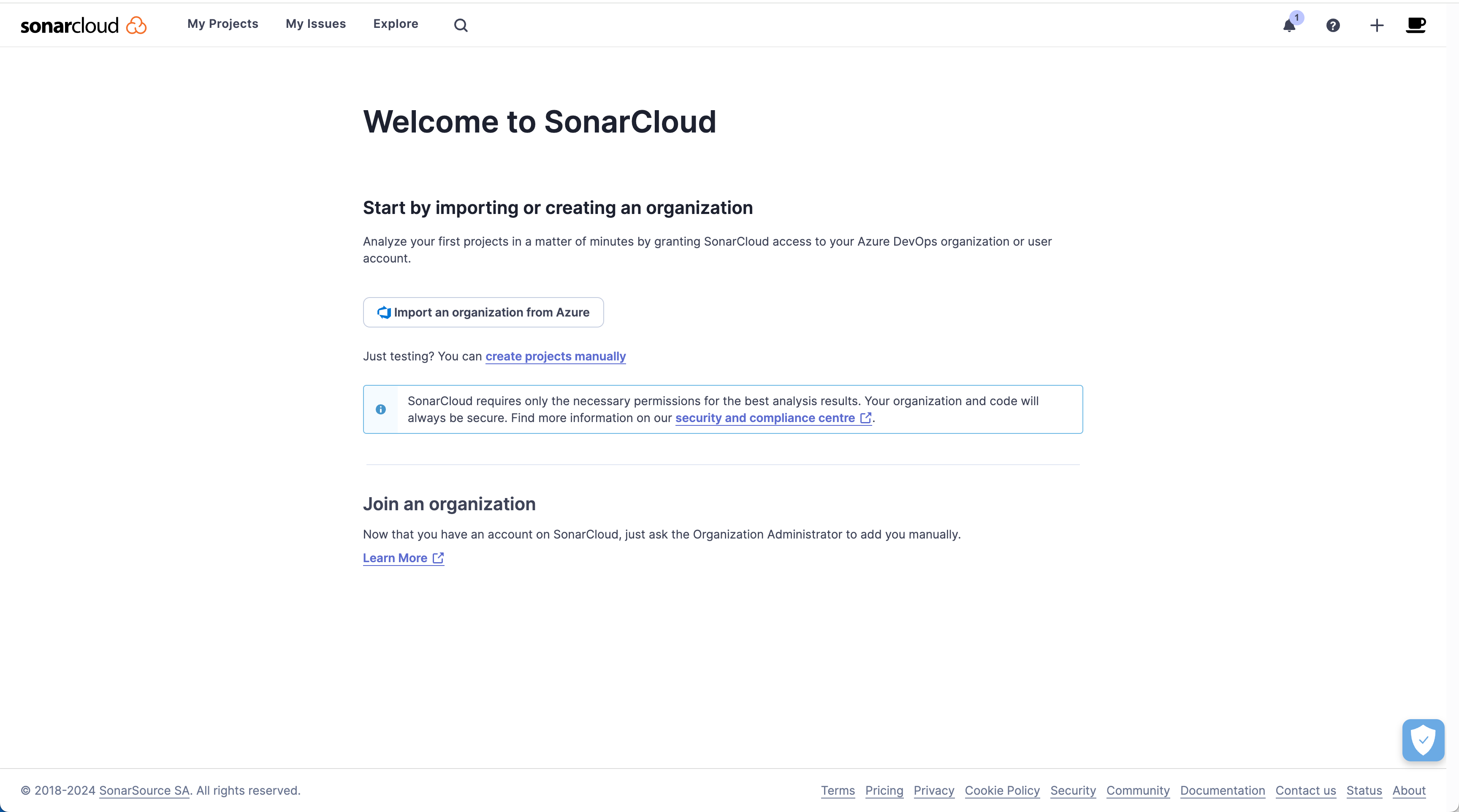
Task: Open the My Issues page
Action: click(315, 24)
